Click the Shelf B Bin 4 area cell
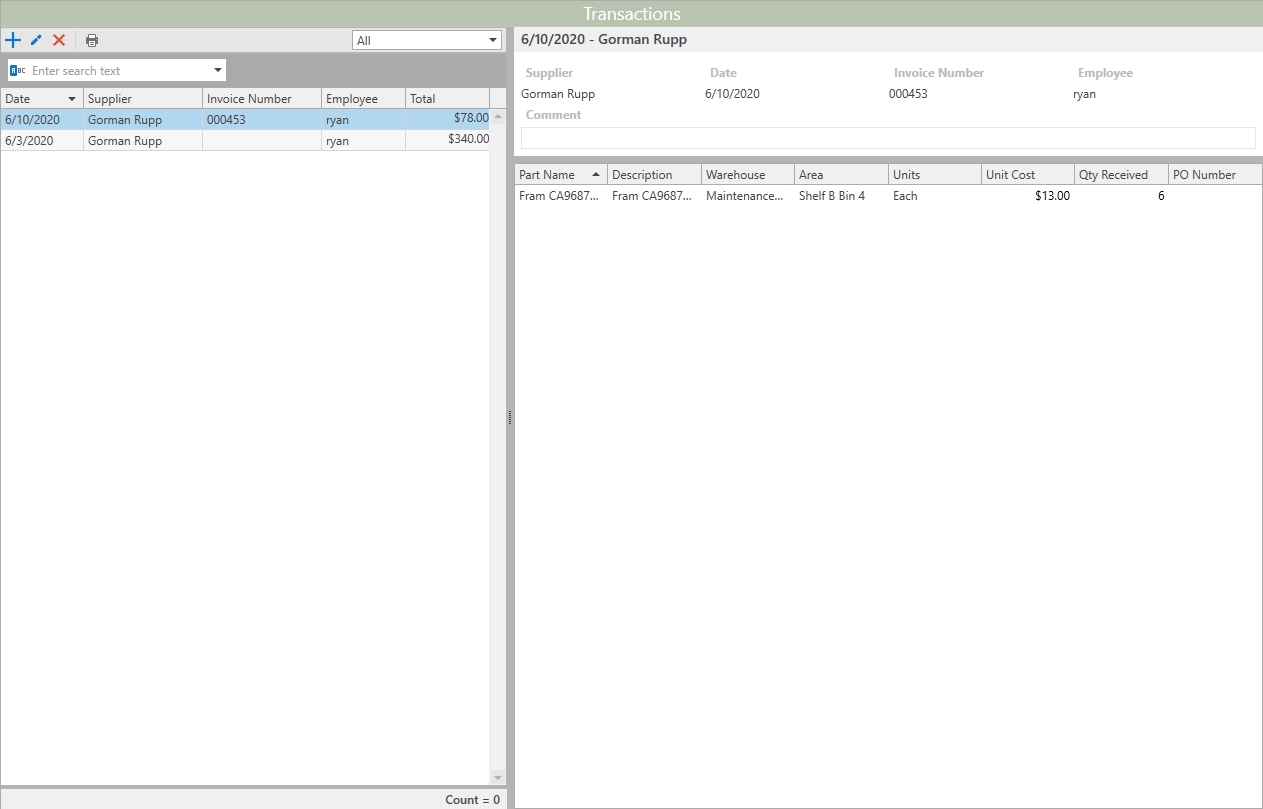This screenshot has height=809, width=1263. [841, 196]
